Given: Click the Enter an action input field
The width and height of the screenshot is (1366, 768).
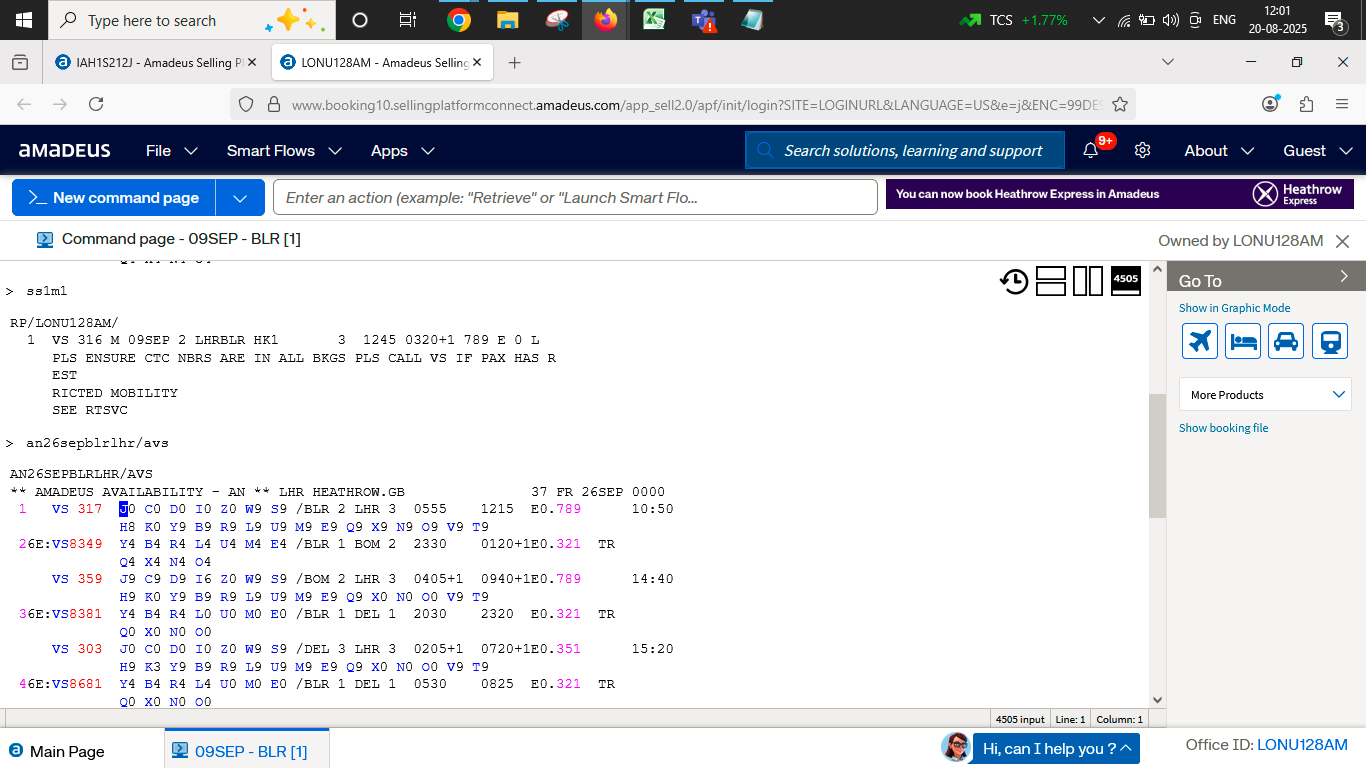Looking at the screenshot, I should pos(575,198).
